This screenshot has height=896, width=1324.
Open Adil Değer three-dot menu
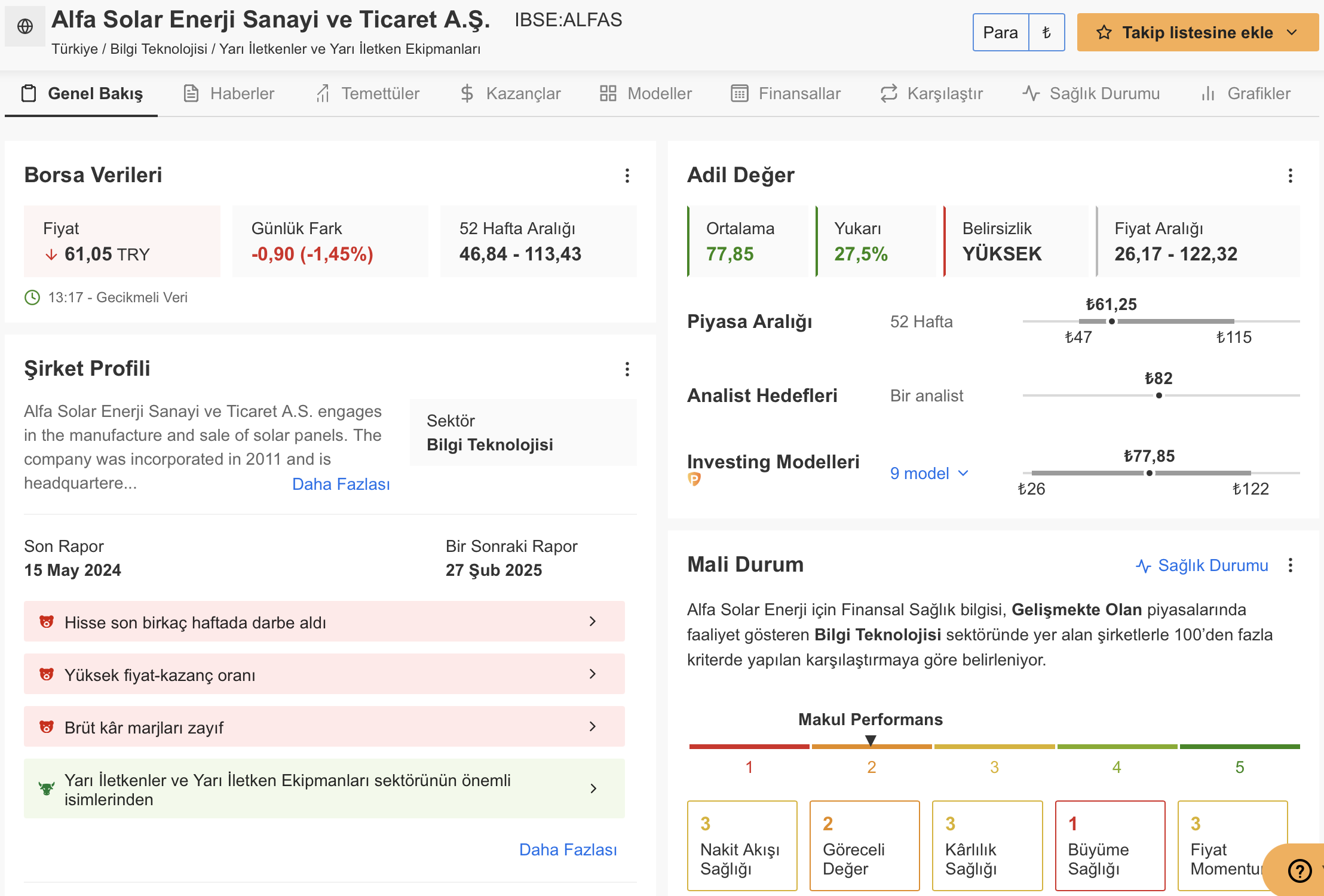click(1290, 176)
